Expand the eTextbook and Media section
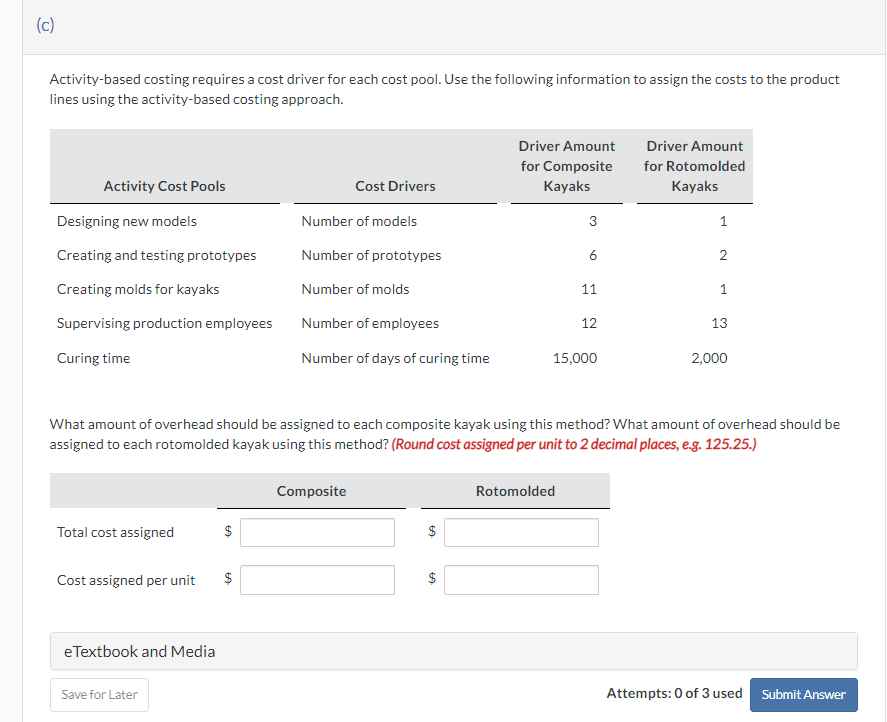Image resolution: width=887 pixels, height=722 pixels. click(x=138, y=650)
